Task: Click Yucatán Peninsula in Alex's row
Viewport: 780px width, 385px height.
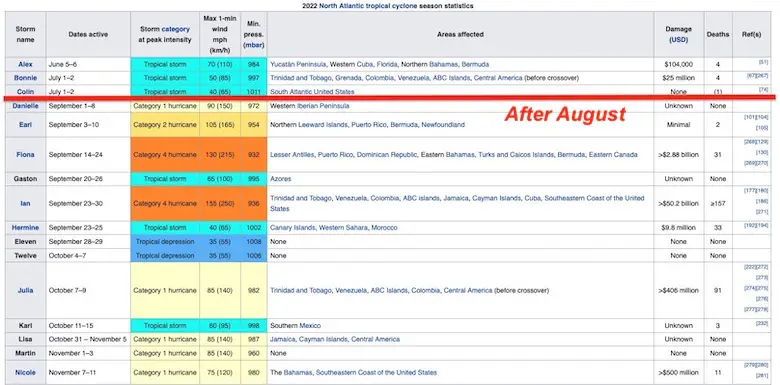Action: 298,64
